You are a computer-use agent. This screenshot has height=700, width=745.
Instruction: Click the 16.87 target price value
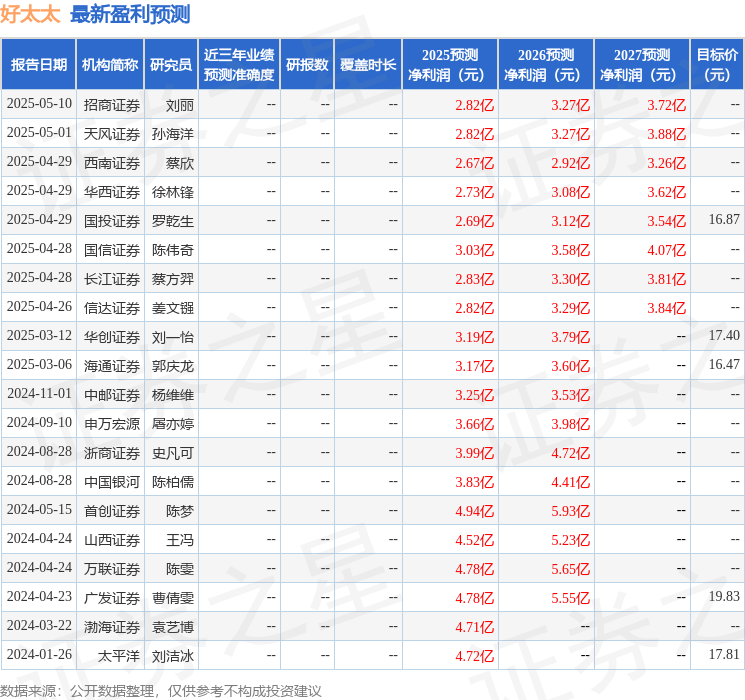pos(724,219)
